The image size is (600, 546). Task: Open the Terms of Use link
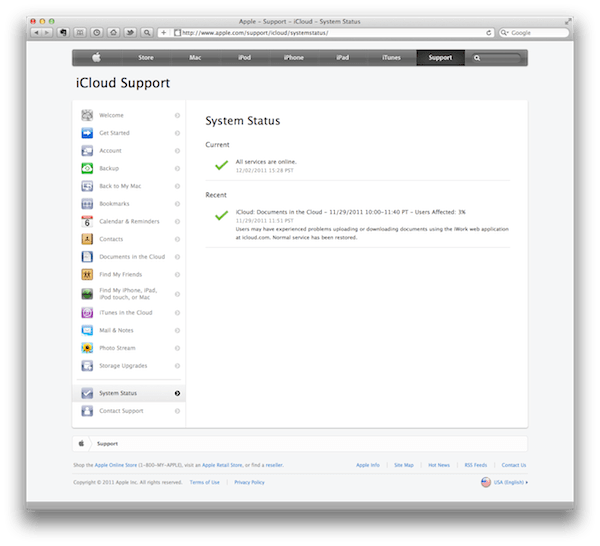[205, 482]
